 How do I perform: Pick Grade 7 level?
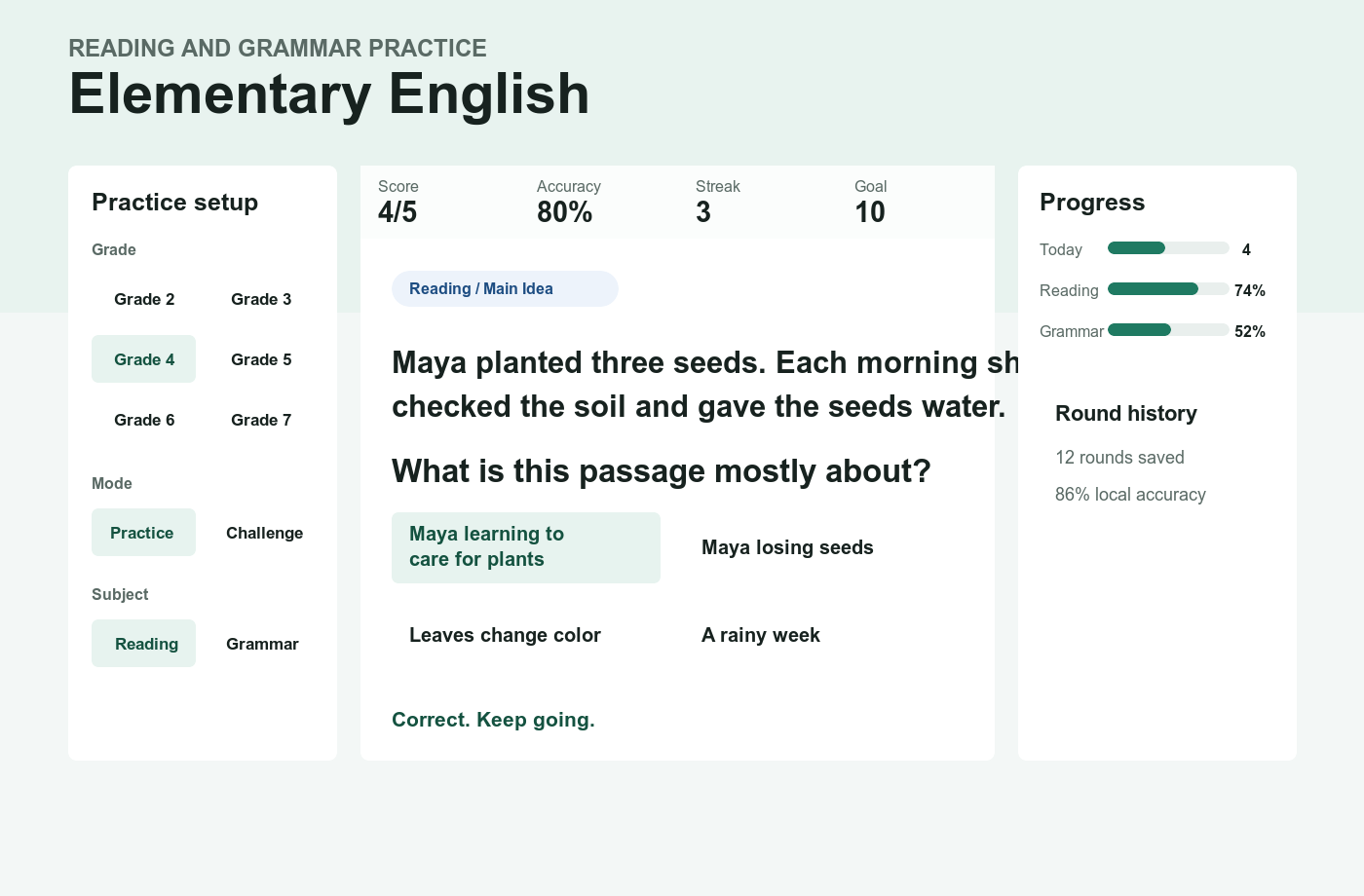pos(261,420)
